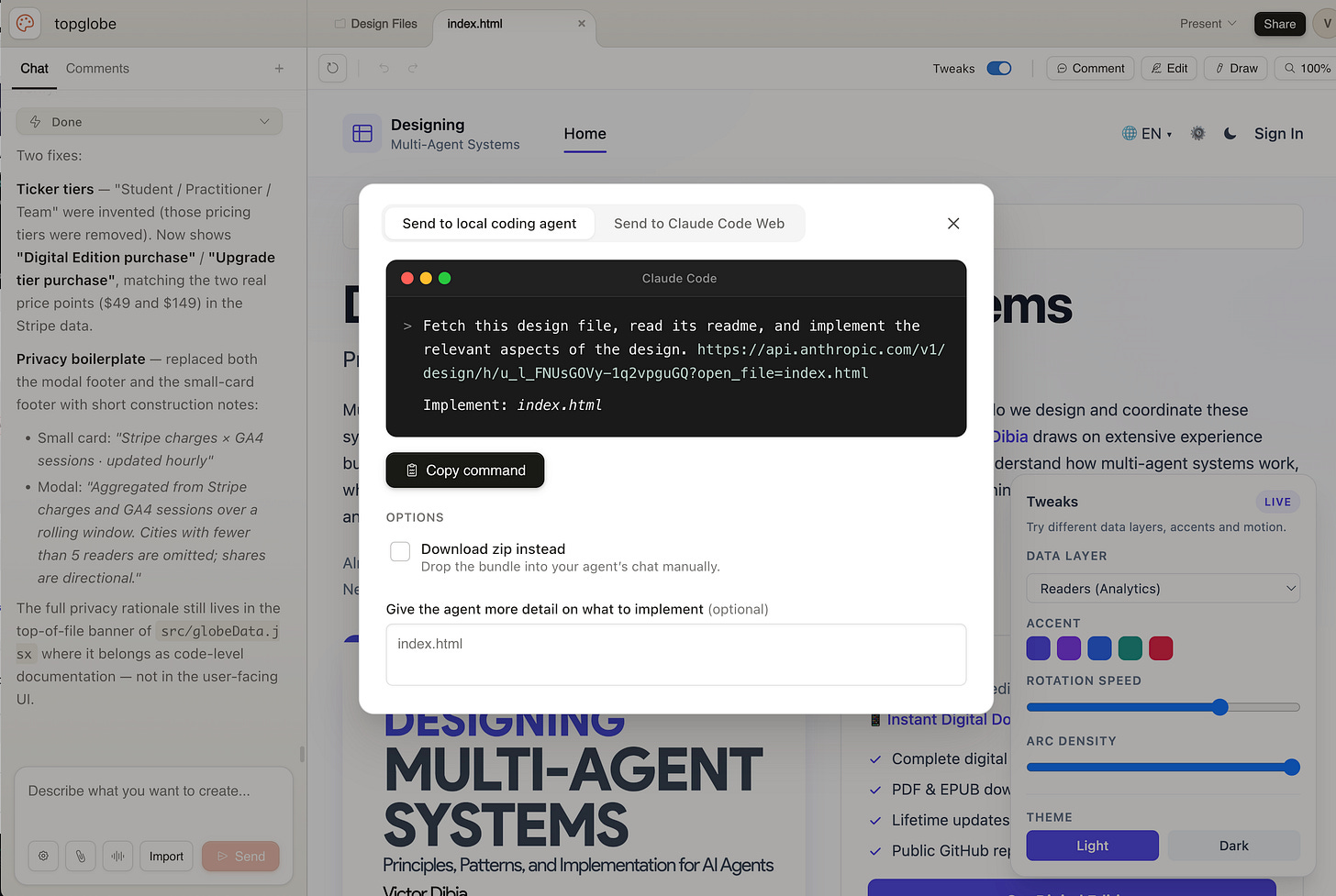
Task: Click the Copy command button
Action: tap(465, 470)
